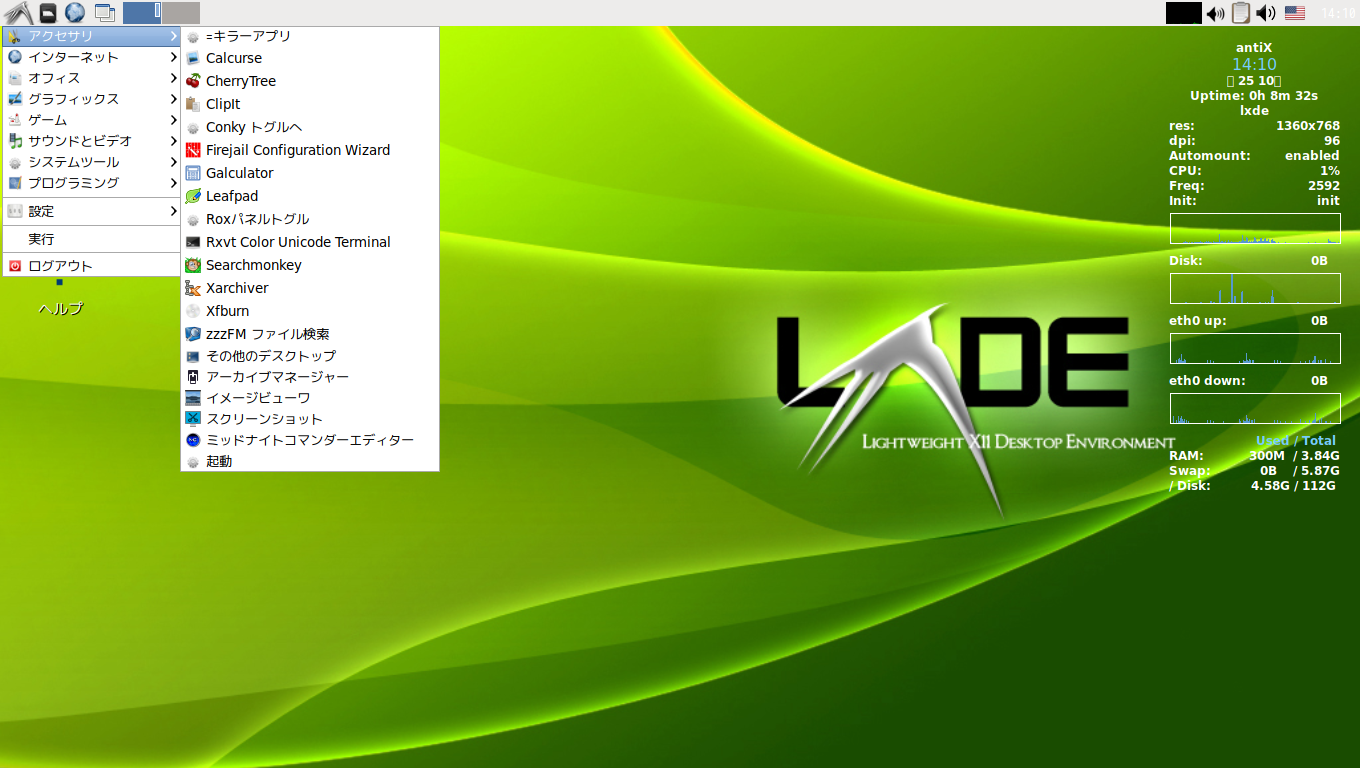Open the ClipIt clipboard tray icon

(1240, 13)
